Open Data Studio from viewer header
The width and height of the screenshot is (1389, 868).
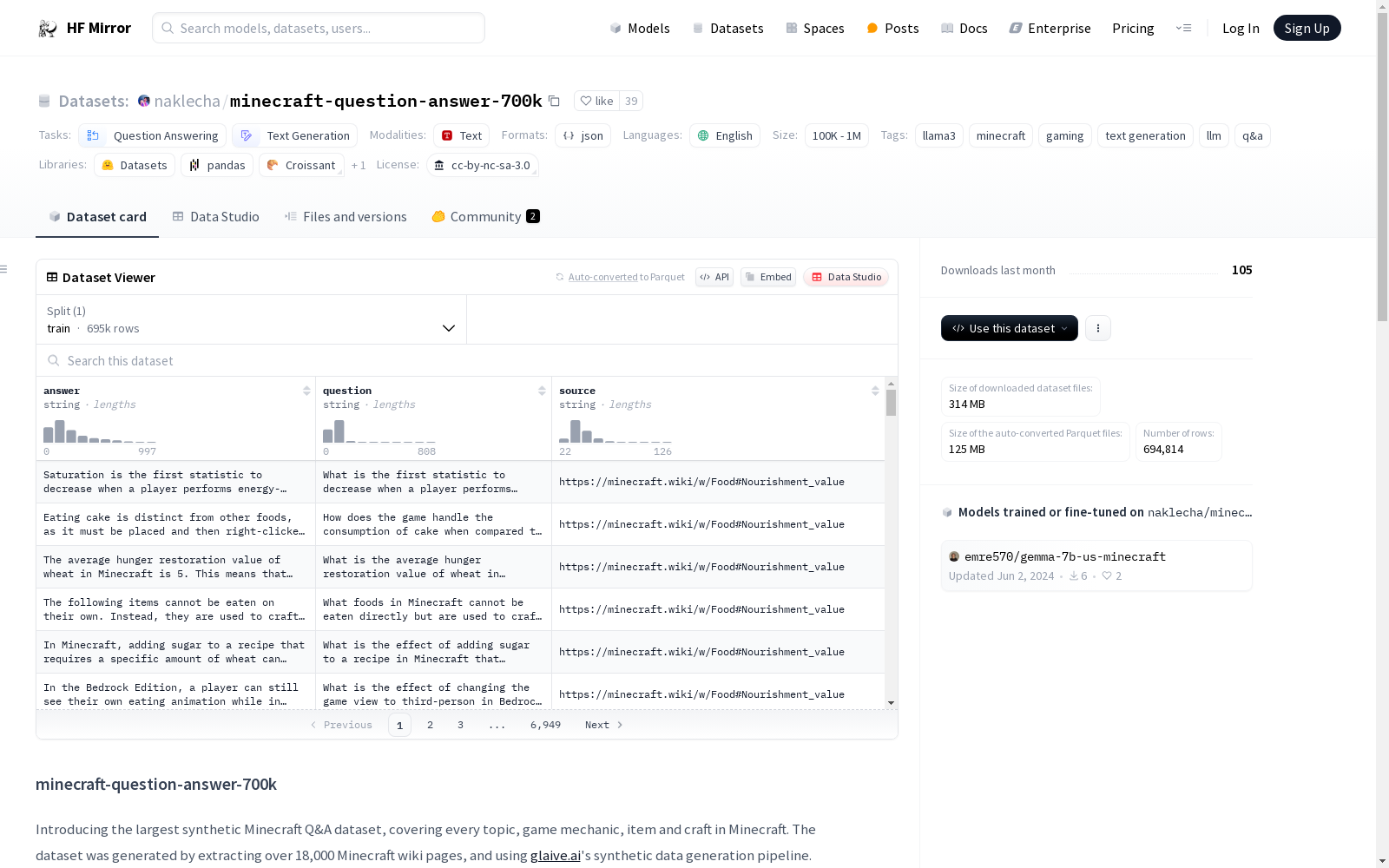click(x=846, y=277)
